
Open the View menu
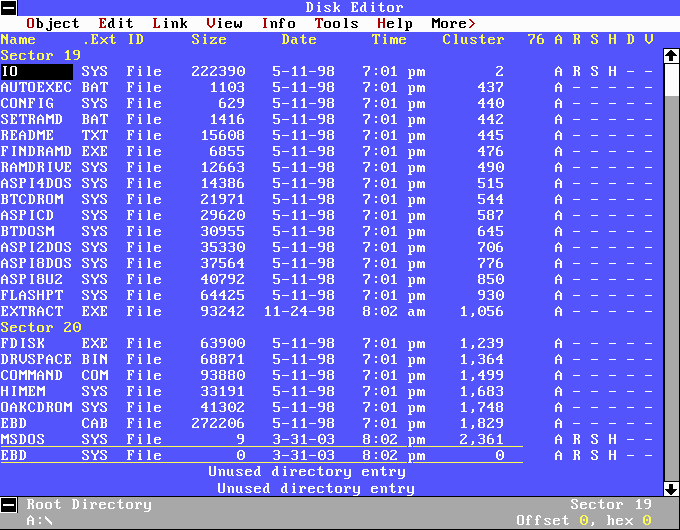pos(224,23)
